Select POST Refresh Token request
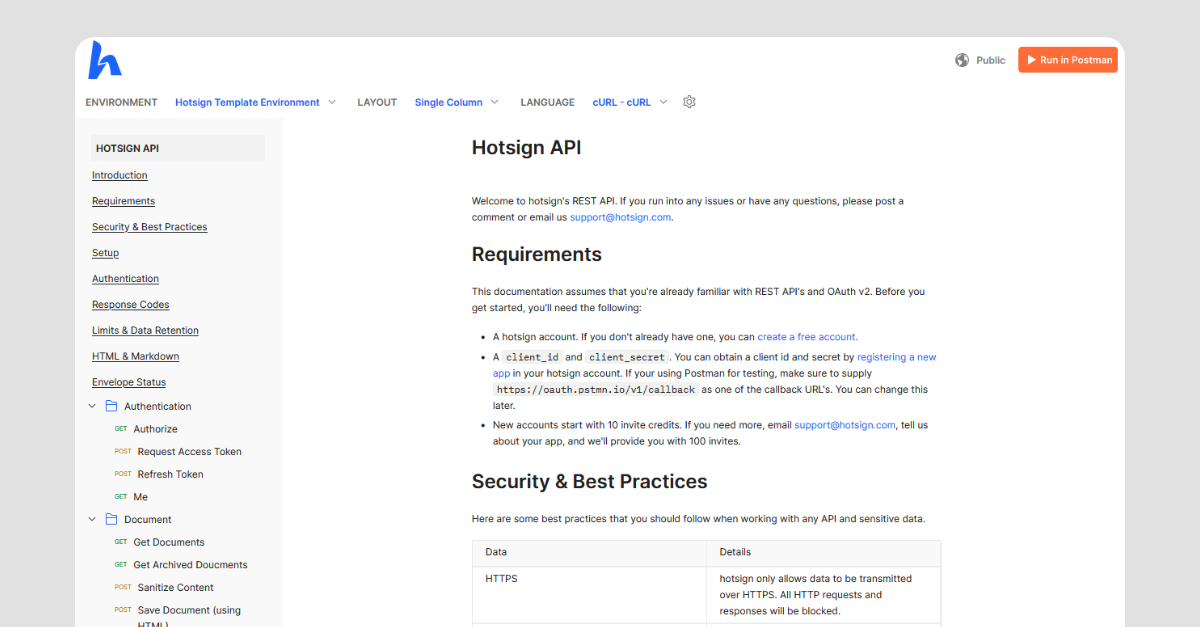The image size is (1200, 627). [159, 474]
